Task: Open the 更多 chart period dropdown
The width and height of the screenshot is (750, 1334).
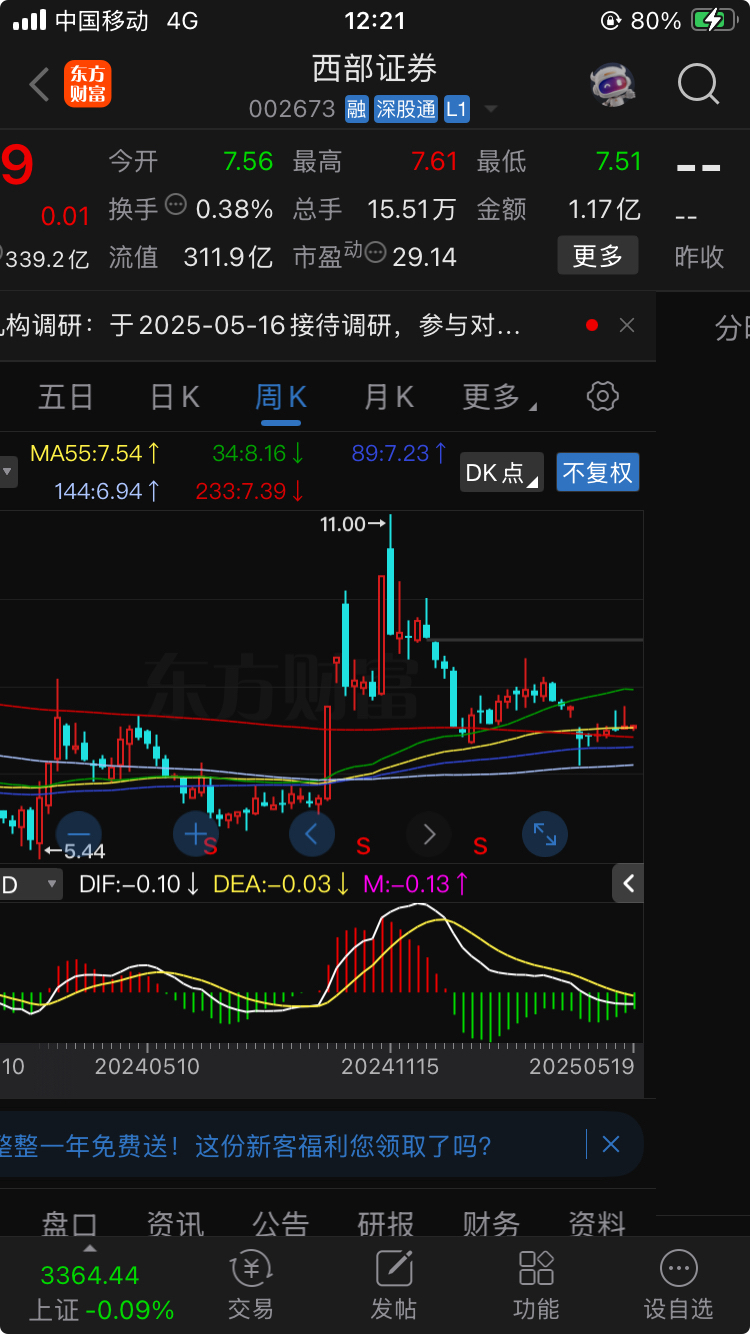Action: pyautogui.click(x=499, y=397)
